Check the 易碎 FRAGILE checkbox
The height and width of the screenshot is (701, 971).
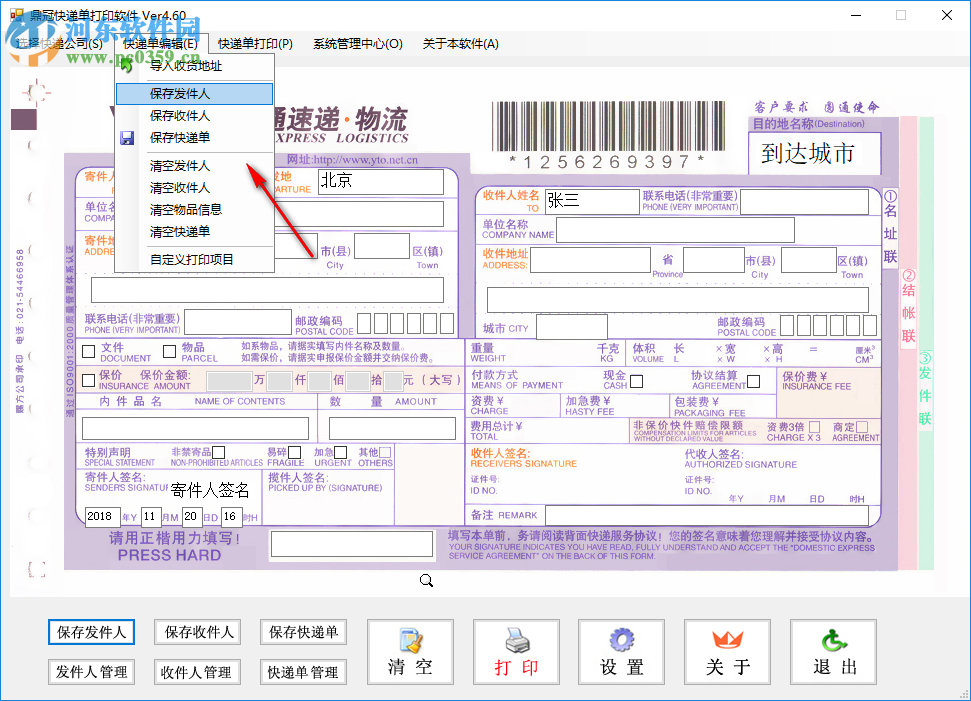pyautogui.click(x=294, y=453)
